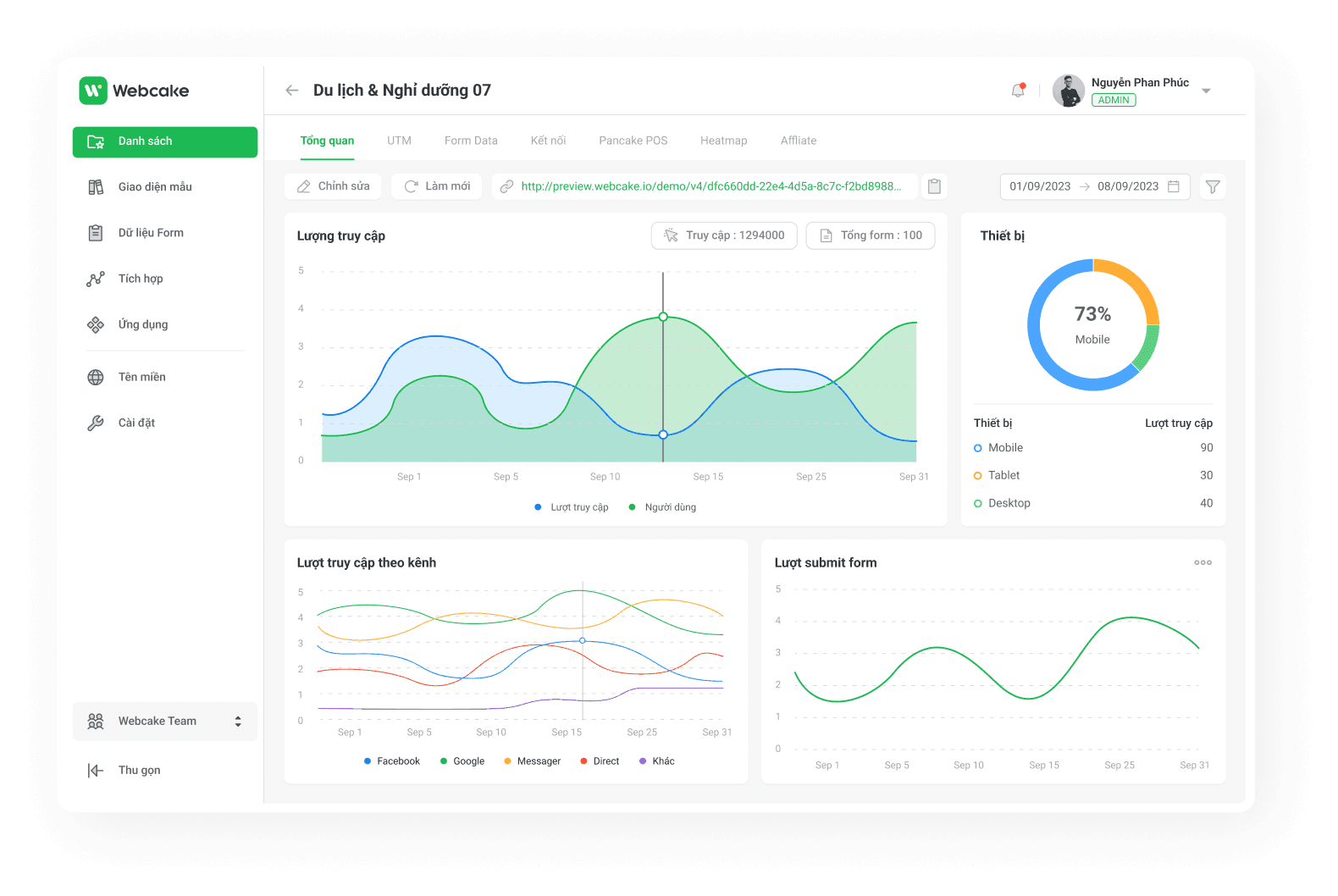This screenshot has width=1338, height=896.
Task: Select the Mobile device row
Action: pos(1093,448)
